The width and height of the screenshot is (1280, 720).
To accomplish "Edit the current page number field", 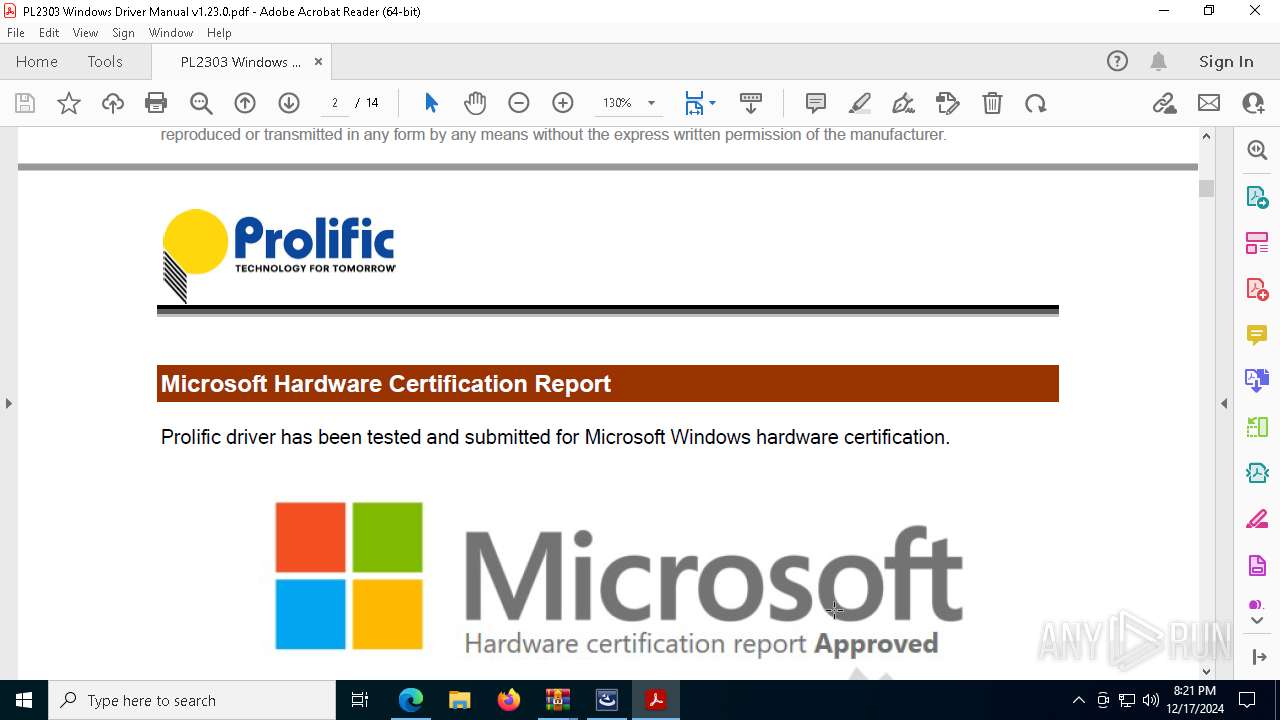I will [x=335, y=103].
